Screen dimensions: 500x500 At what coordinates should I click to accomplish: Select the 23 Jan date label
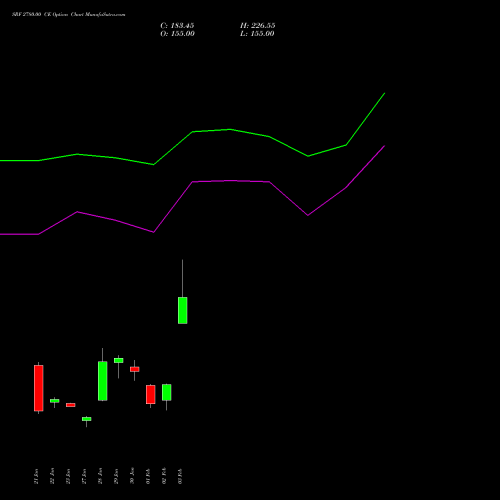(x=68, y=476)
